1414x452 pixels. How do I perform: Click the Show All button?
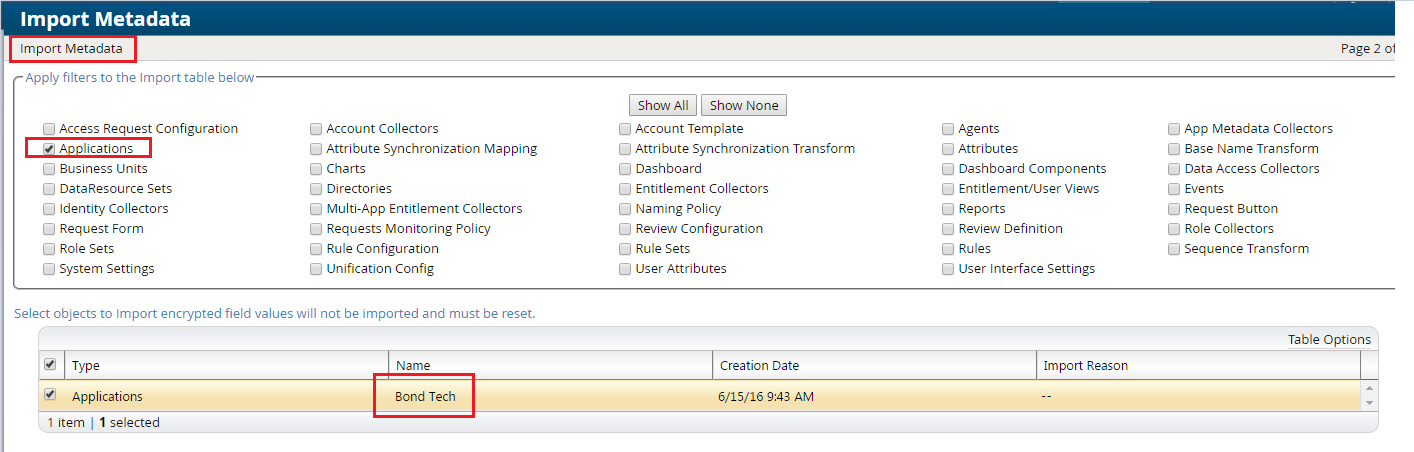click(x=663, y=105)
